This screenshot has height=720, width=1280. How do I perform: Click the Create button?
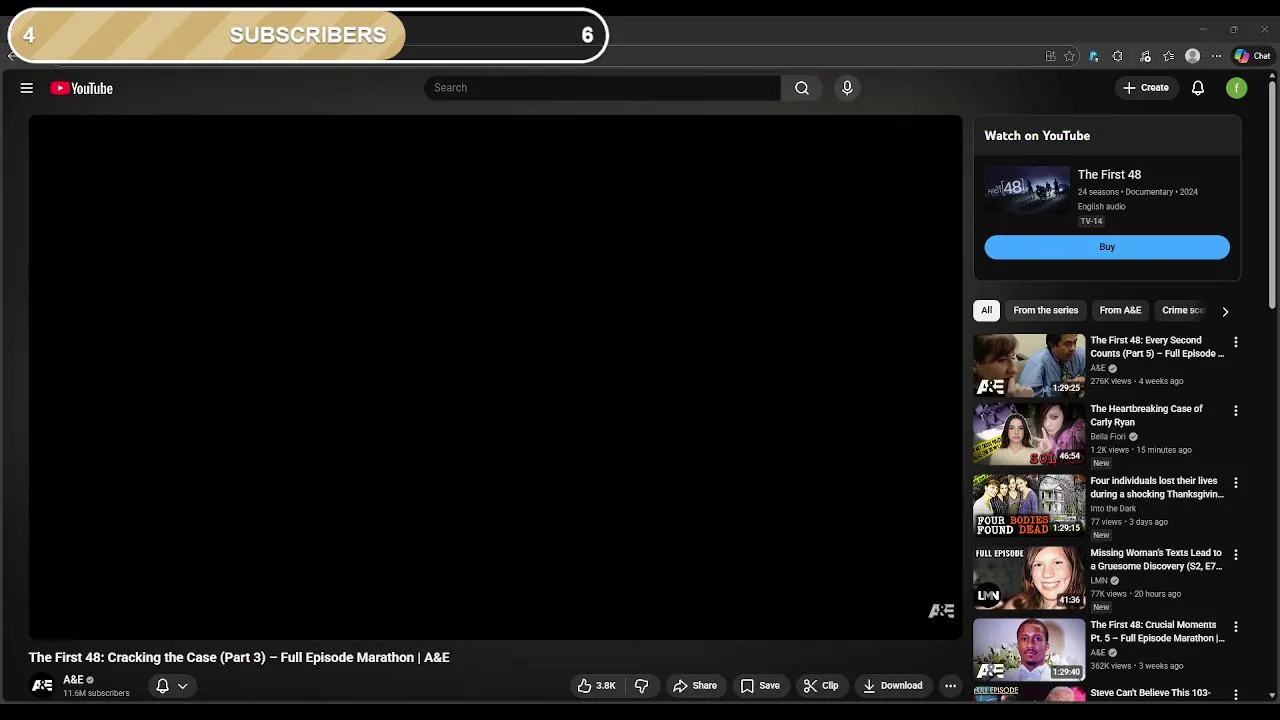1145,88
